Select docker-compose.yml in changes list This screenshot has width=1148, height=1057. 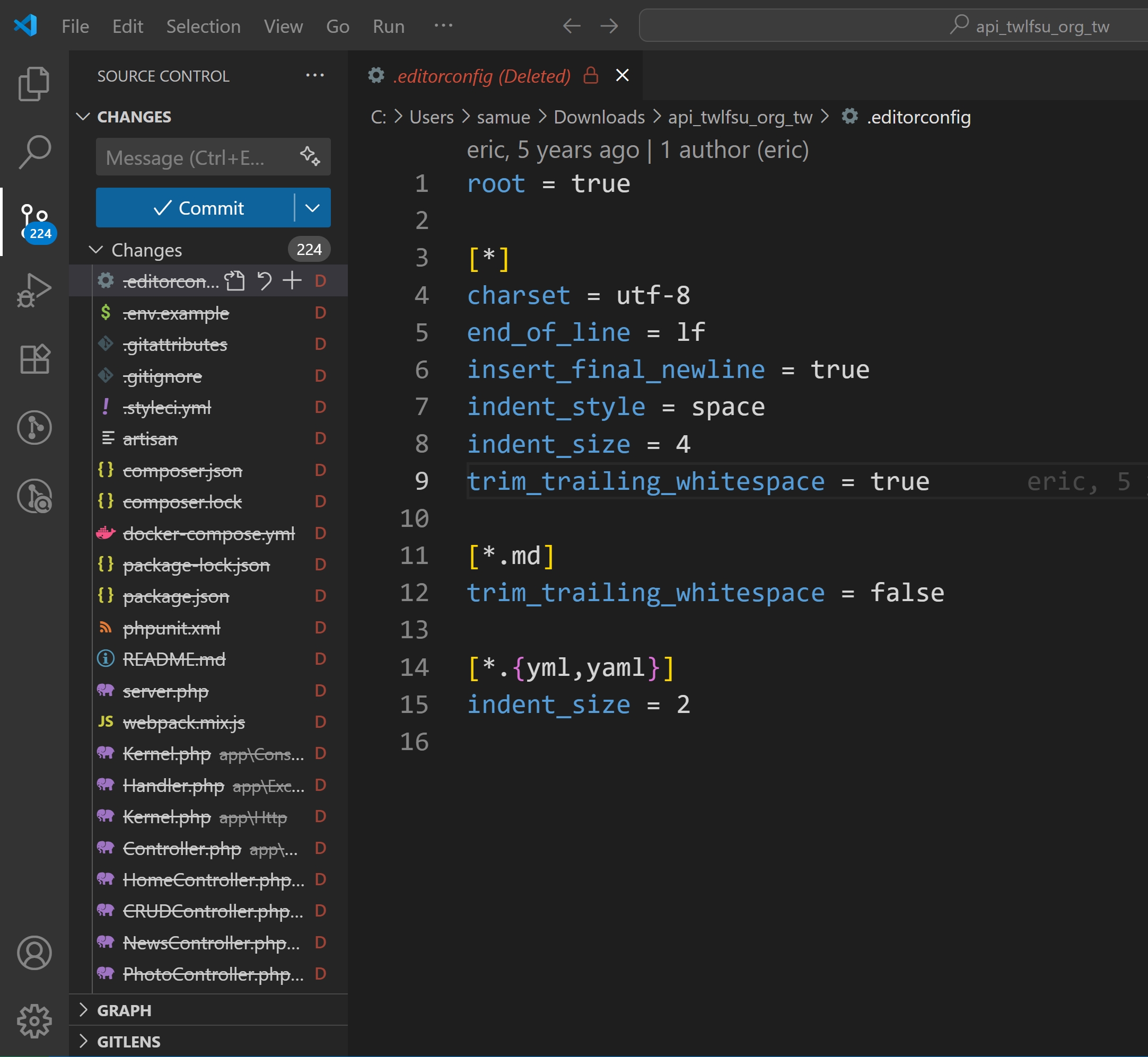pyautogui.click(x=208, y=533)
